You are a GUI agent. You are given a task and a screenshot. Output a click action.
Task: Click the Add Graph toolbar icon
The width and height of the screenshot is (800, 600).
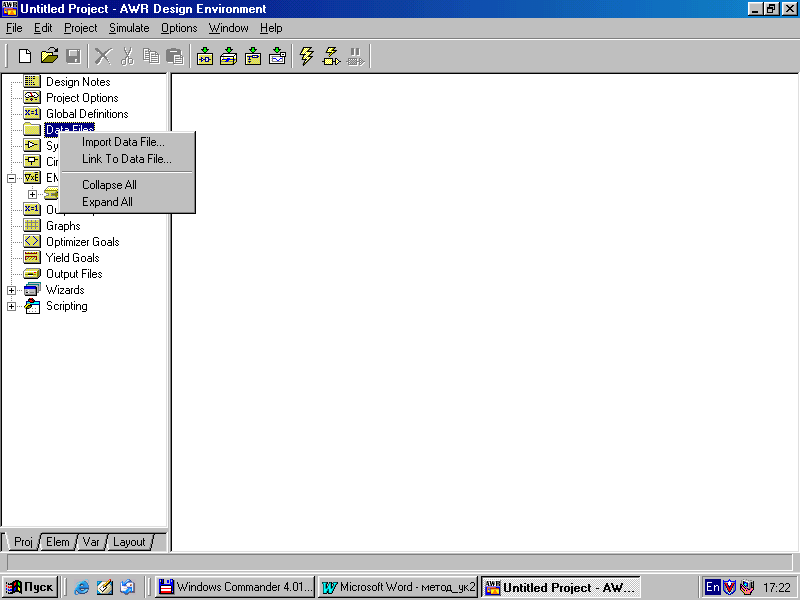pos(278,56)
